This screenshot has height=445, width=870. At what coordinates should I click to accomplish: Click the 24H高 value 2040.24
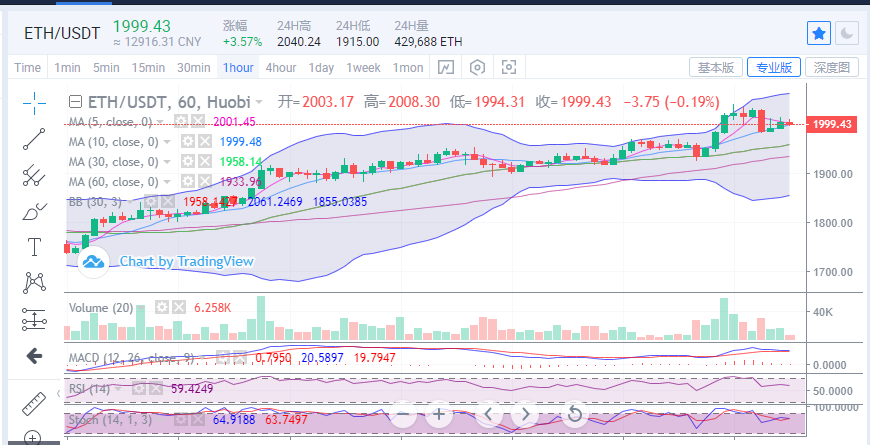click(x=299, y=42)
